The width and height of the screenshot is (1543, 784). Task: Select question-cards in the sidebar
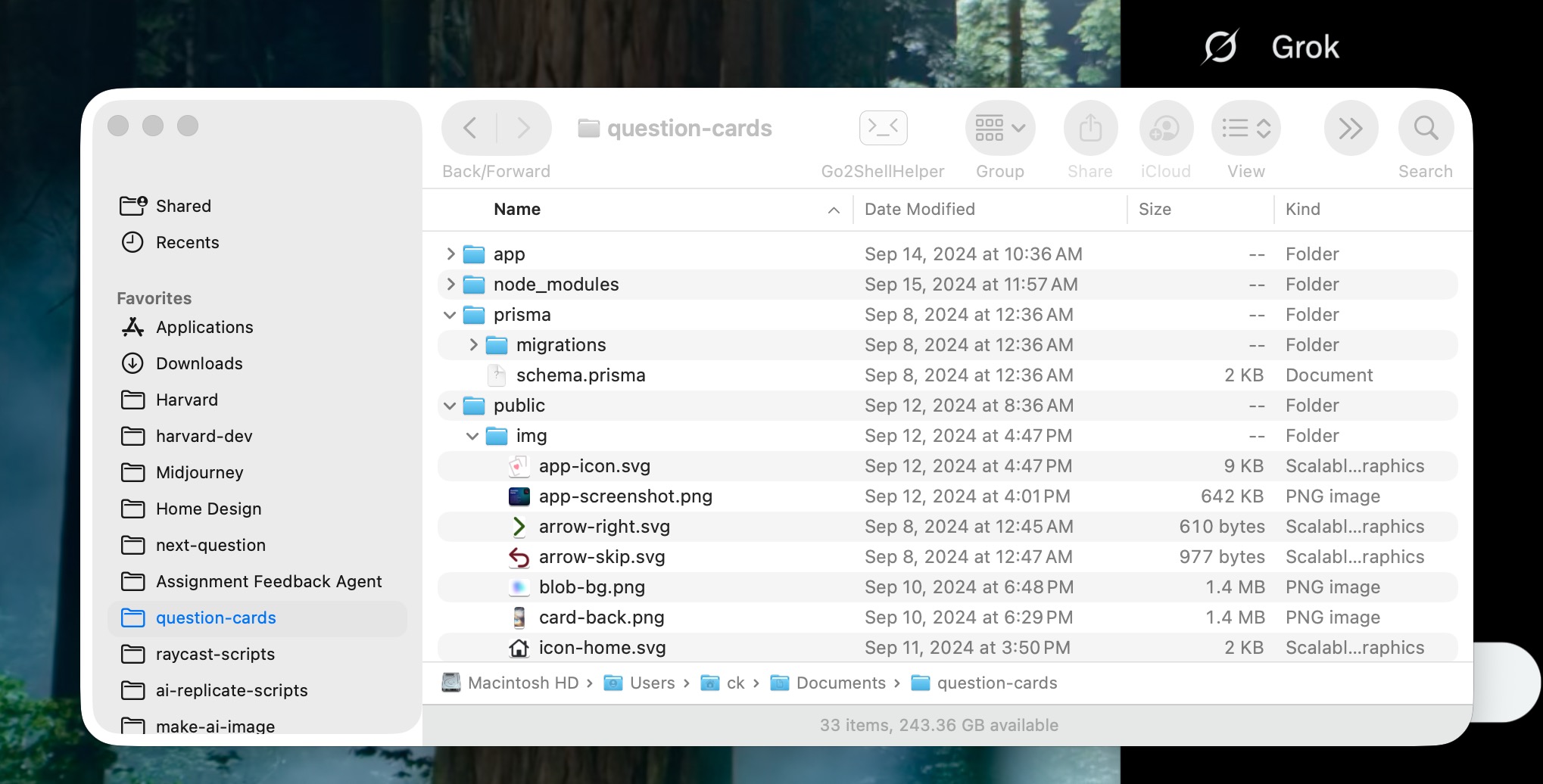(x=257, y=618)
